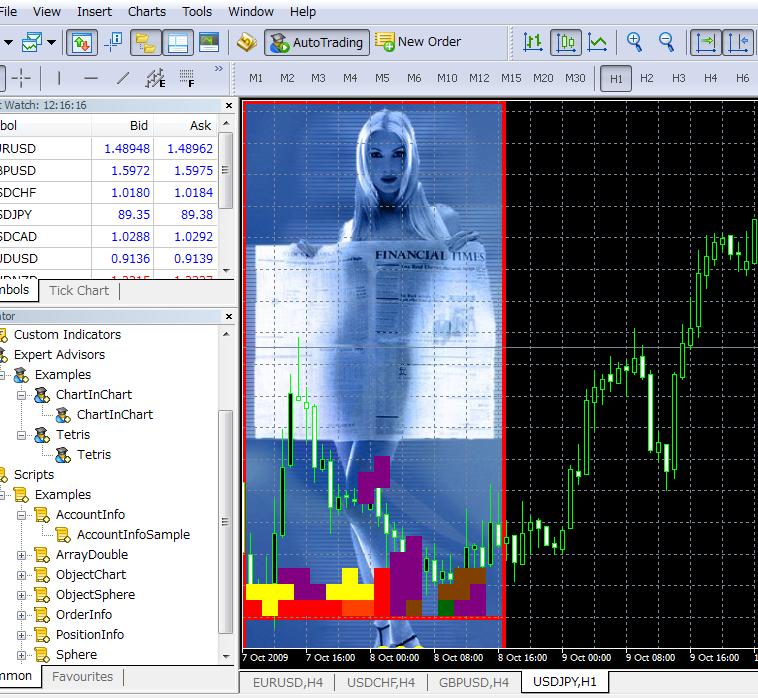Collapse the Tetris folder
The height and width of the screenshot is (698, 758).
click(x=21, y=436)
